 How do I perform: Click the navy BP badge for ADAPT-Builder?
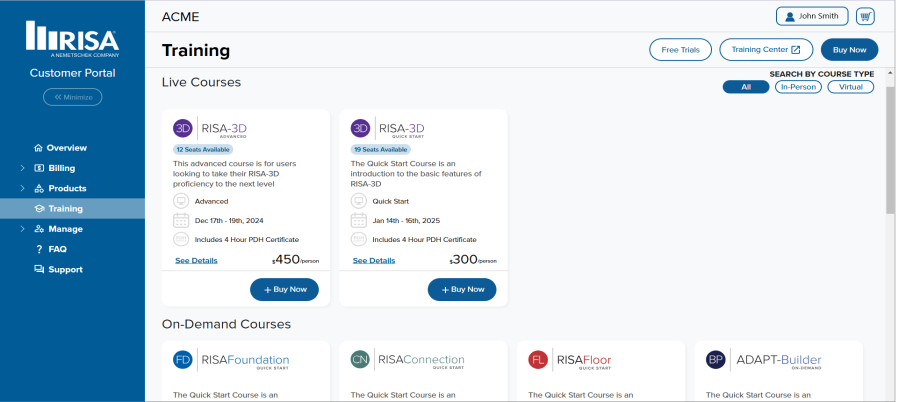point(715,360)
